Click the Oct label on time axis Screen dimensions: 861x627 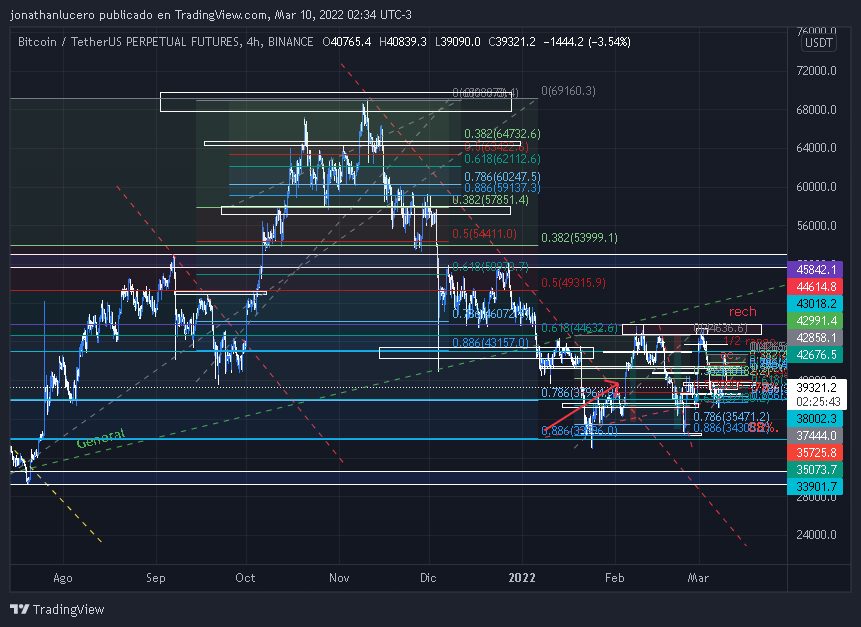(x=245, y=578)
